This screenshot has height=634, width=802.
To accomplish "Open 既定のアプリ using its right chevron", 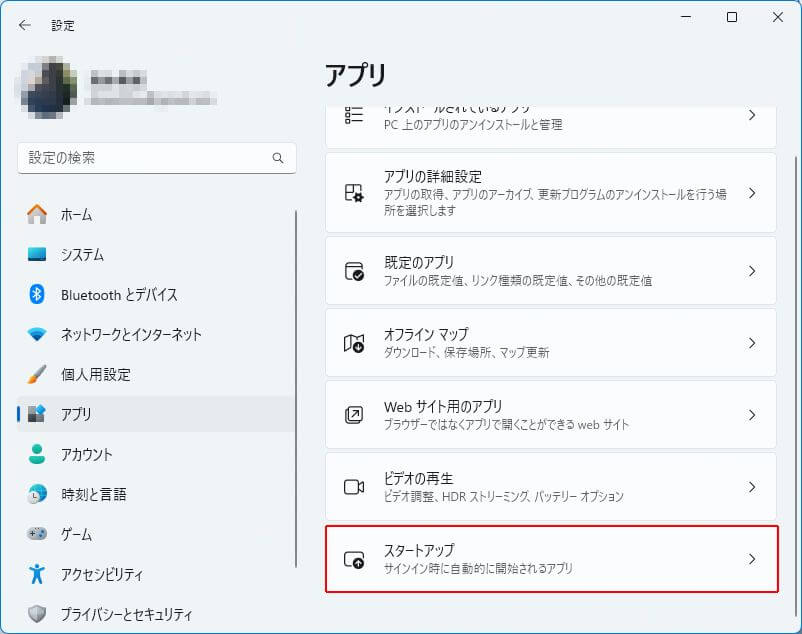I will pos(752,271).
